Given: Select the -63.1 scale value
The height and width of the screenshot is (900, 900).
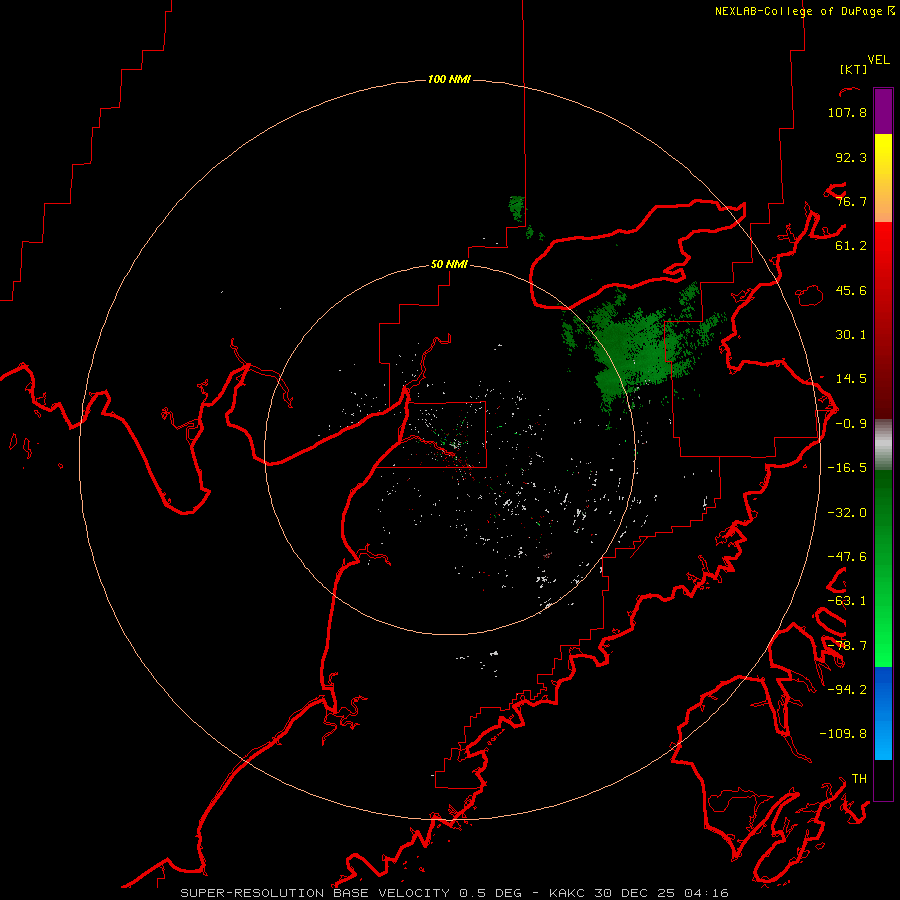Looking at the screenshot, I should (847, 601).
